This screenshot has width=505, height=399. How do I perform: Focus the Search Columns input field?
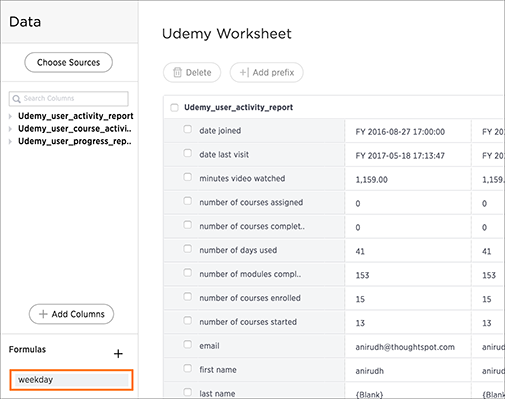(69, 99)
